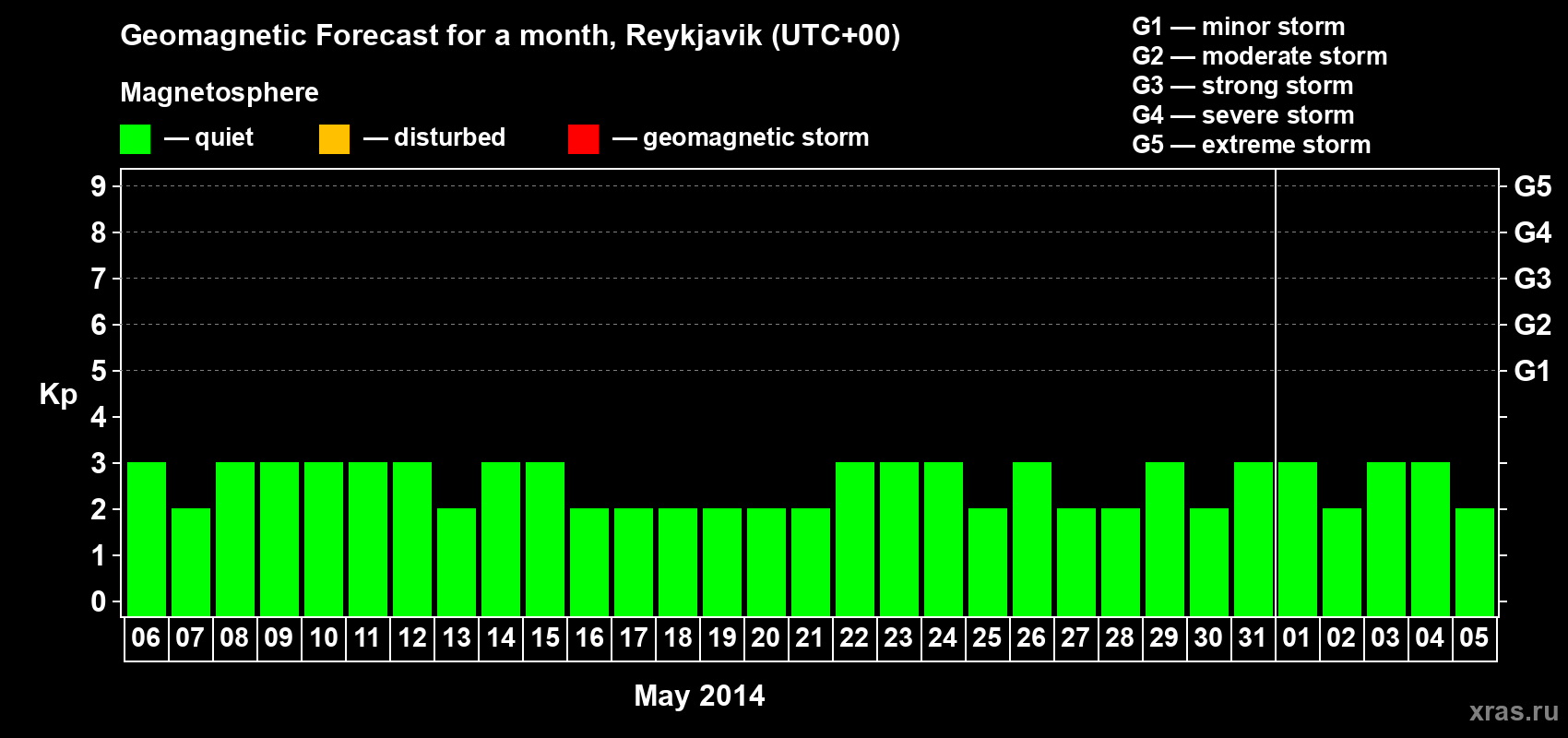Click date label 27 on the axis
Viewport: 1568px width, 738px height.
click(x=1075, y=637)
